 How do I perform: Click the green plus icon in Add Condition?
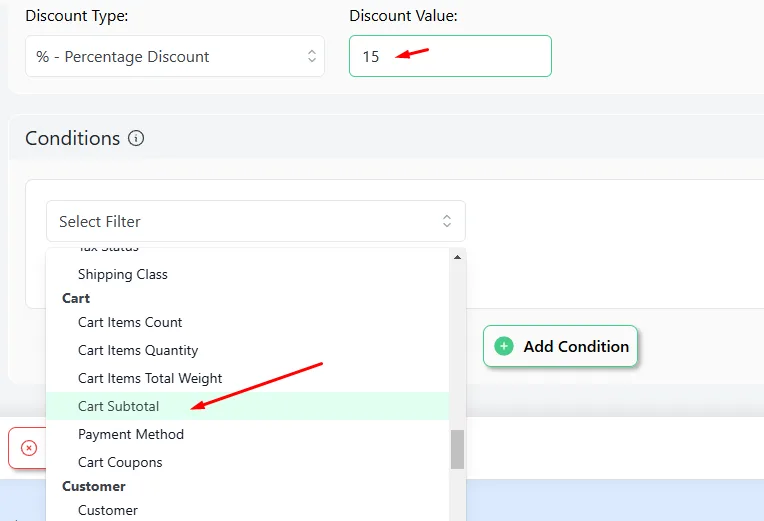(x=504, y=347)
